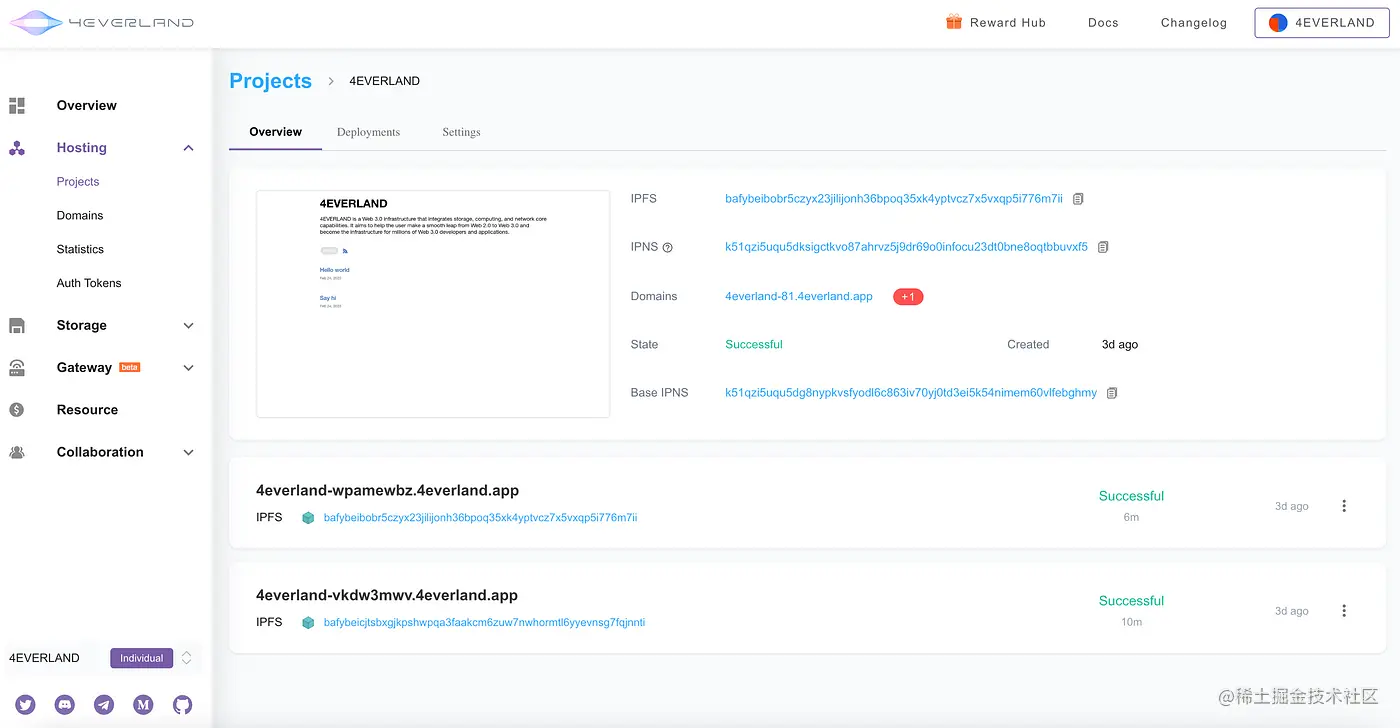Open the workspace switcher arrows
Screen dimensions: 1400x728
(x=186, y=658)
